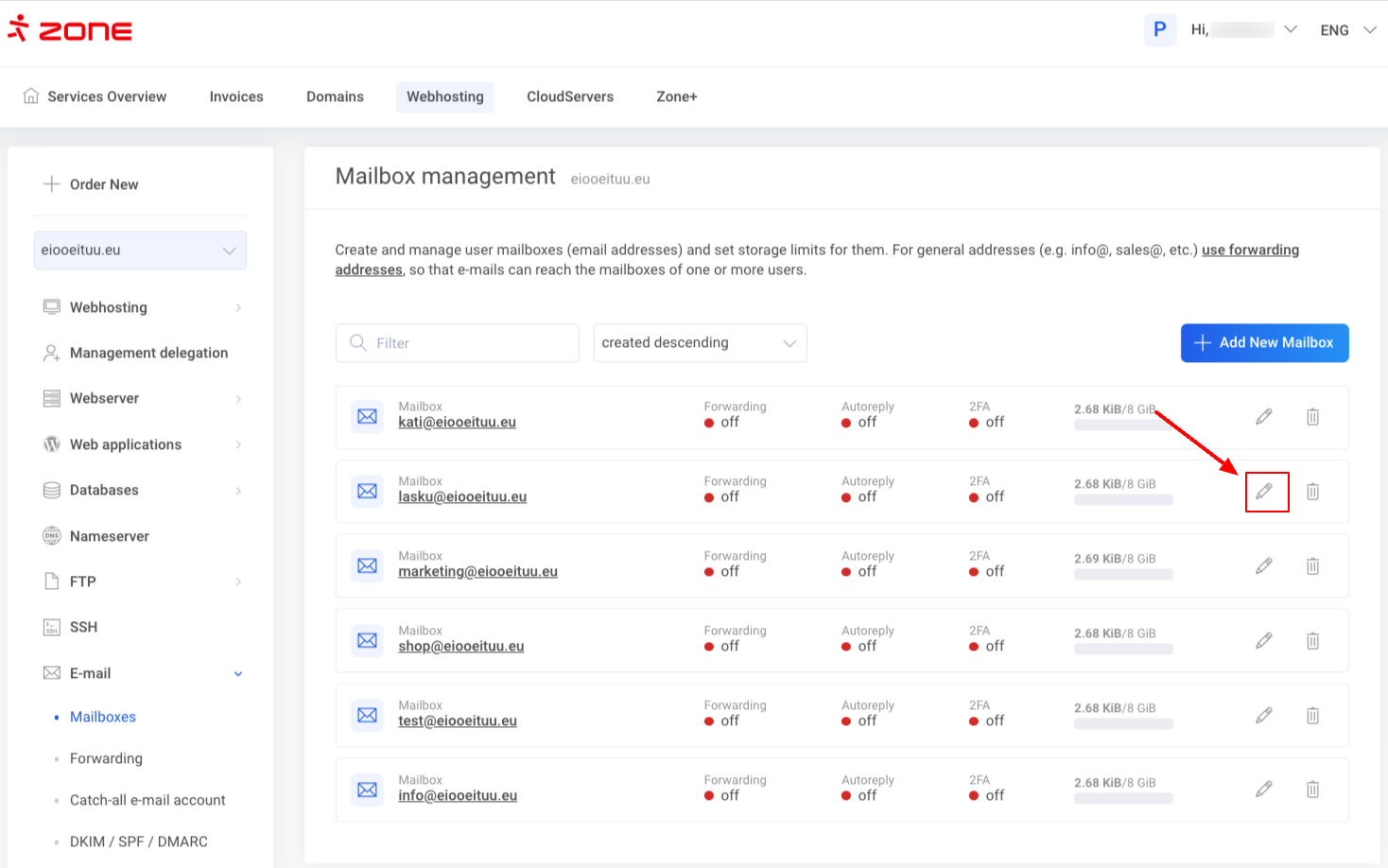Switch to the Domains tab
Viewport: 1388px width, 868px height.
coord(335,96)
